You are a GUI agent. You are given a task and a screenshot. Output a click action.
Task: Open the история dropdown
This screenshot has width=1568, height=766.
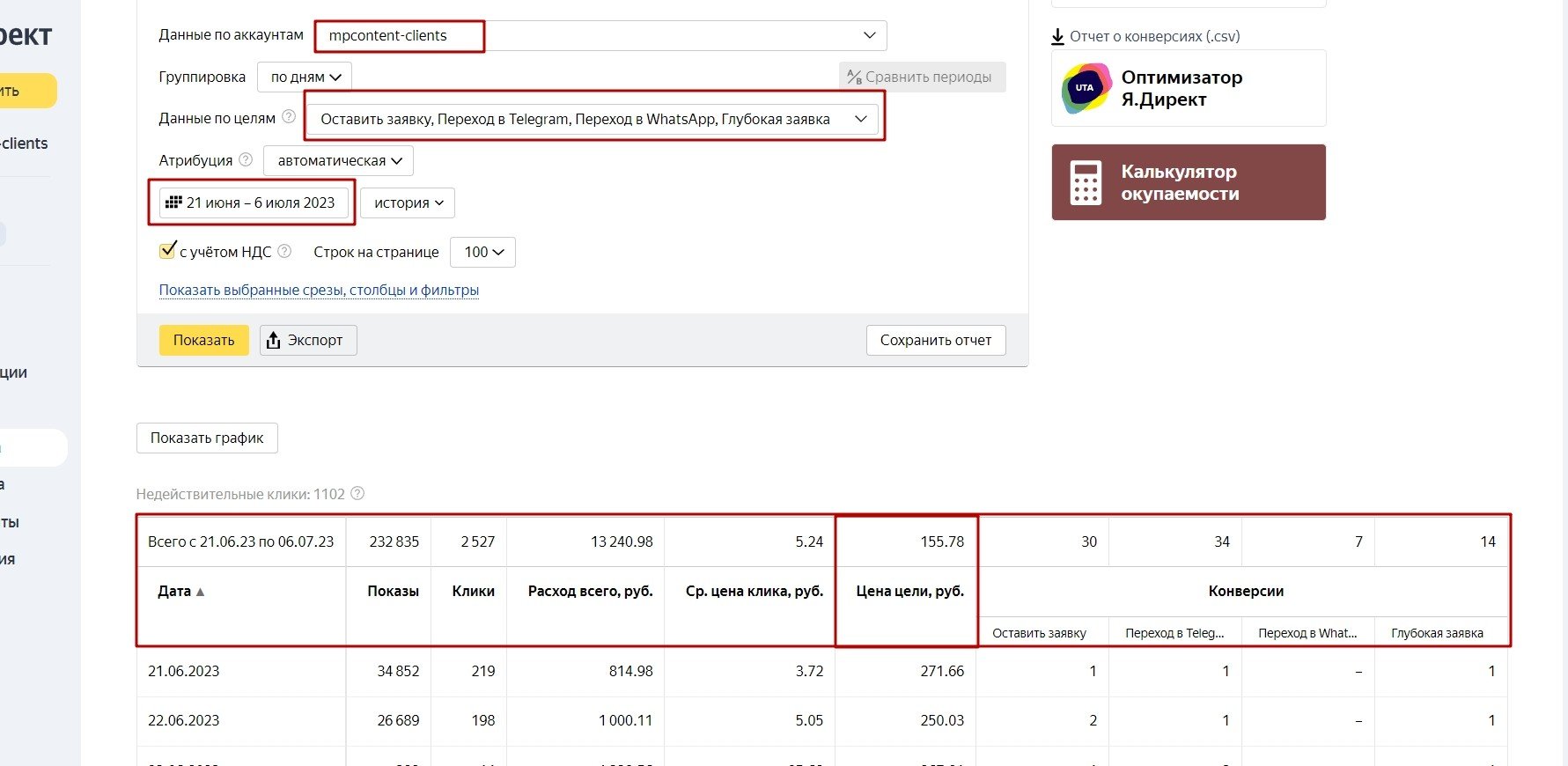408,203
